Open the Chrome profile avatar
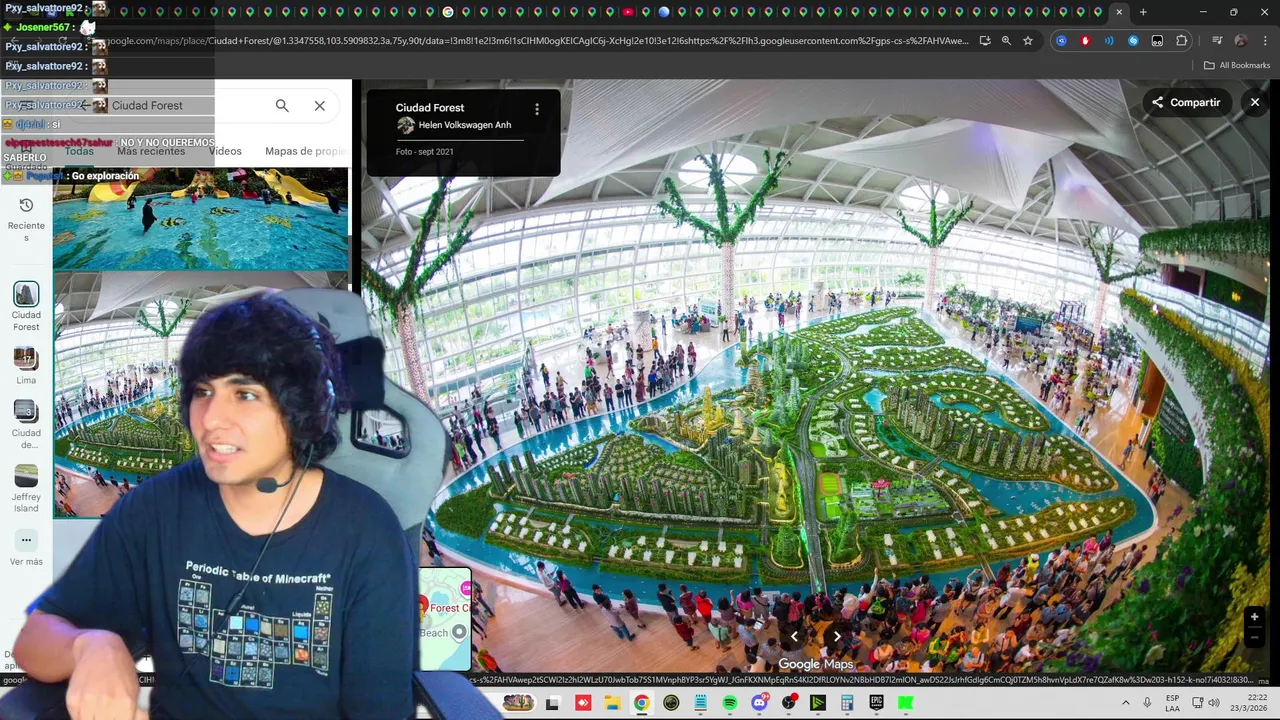The height and width of the screenshot is (720, 1280). 1241,41
